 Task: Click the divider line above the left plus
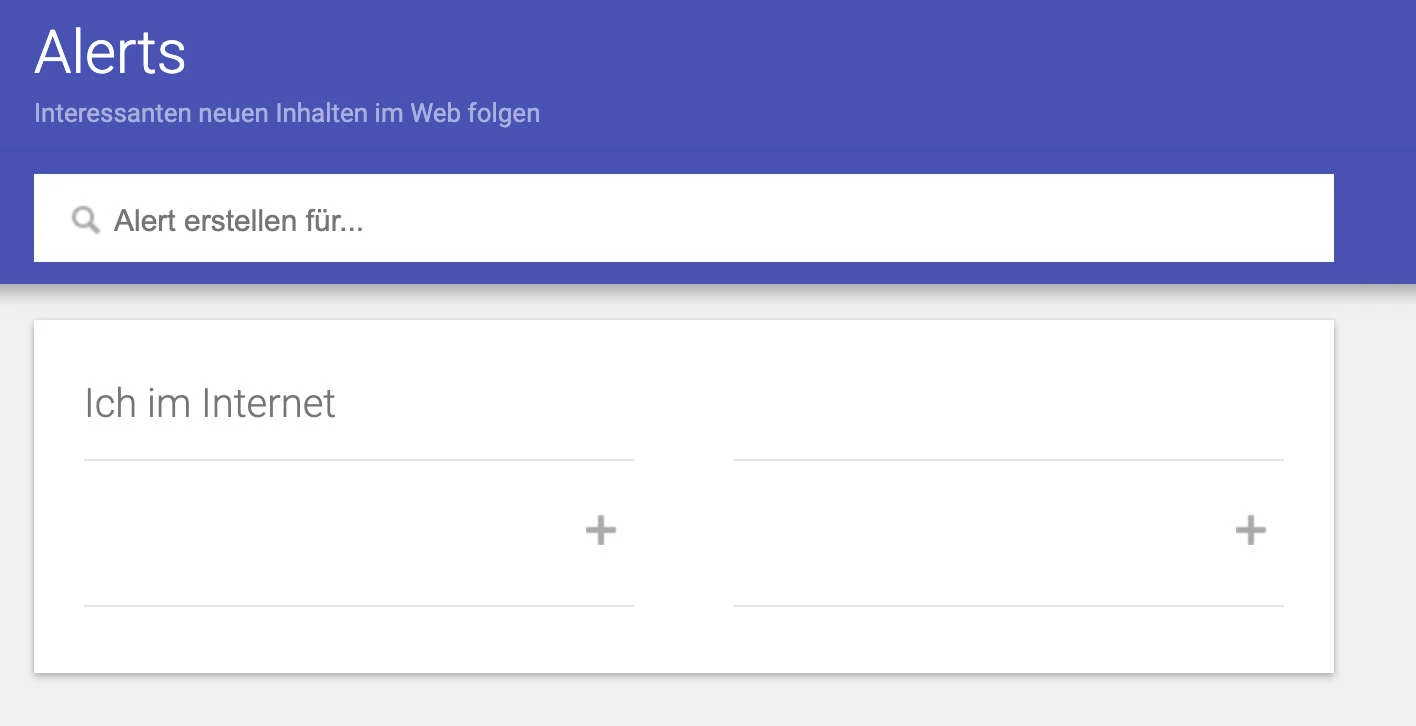pos(358,460)
